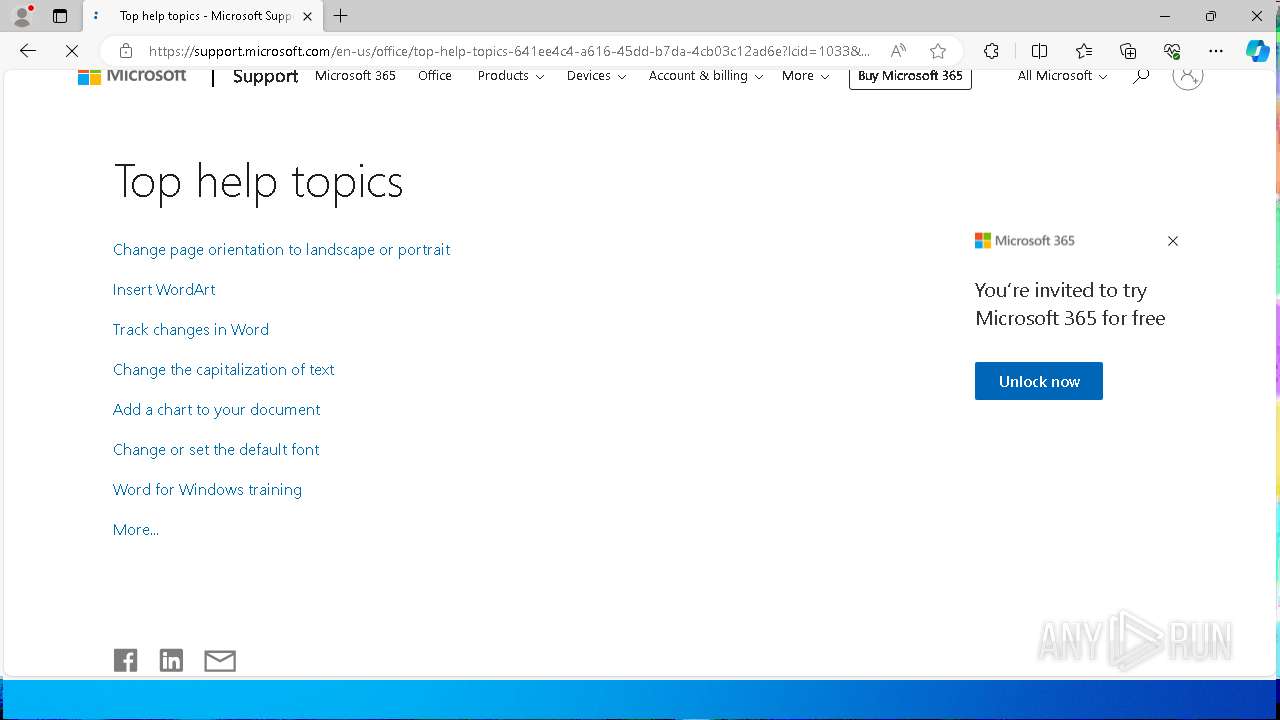Image resolution: width=1280 pixels, height=720 pixels.
Task: Click the Buy Microsoft 365 button
Action: click(x=910, y=76)
